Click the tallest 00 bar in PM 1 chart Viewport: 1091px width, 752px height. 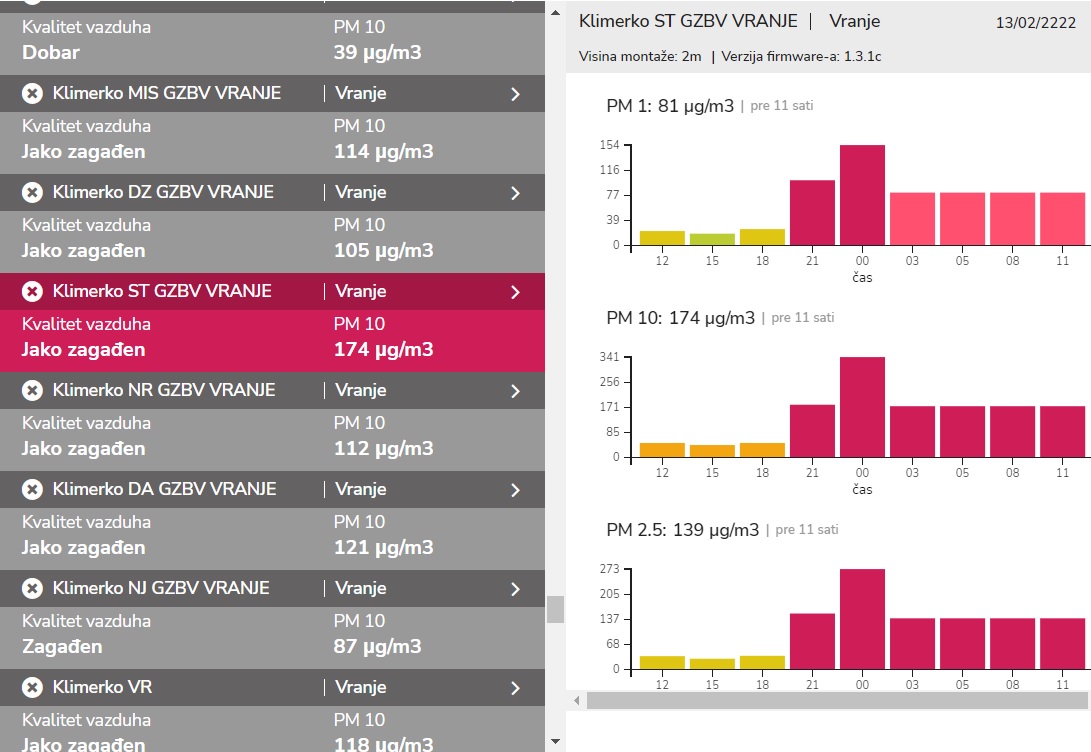pos(862,195)
